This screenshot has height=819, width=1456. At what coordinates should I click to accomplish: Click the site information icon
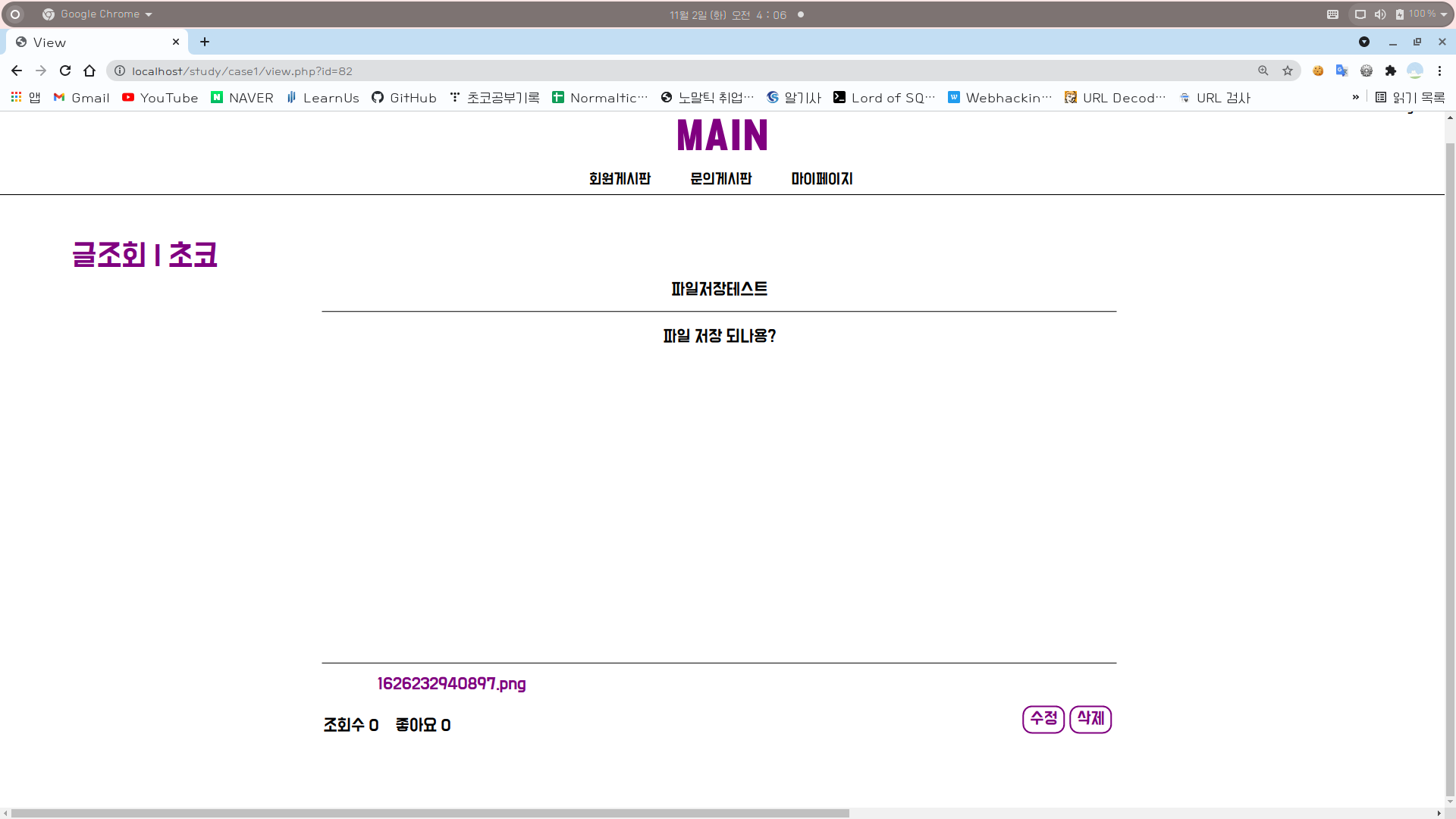[x=120, y=71]
